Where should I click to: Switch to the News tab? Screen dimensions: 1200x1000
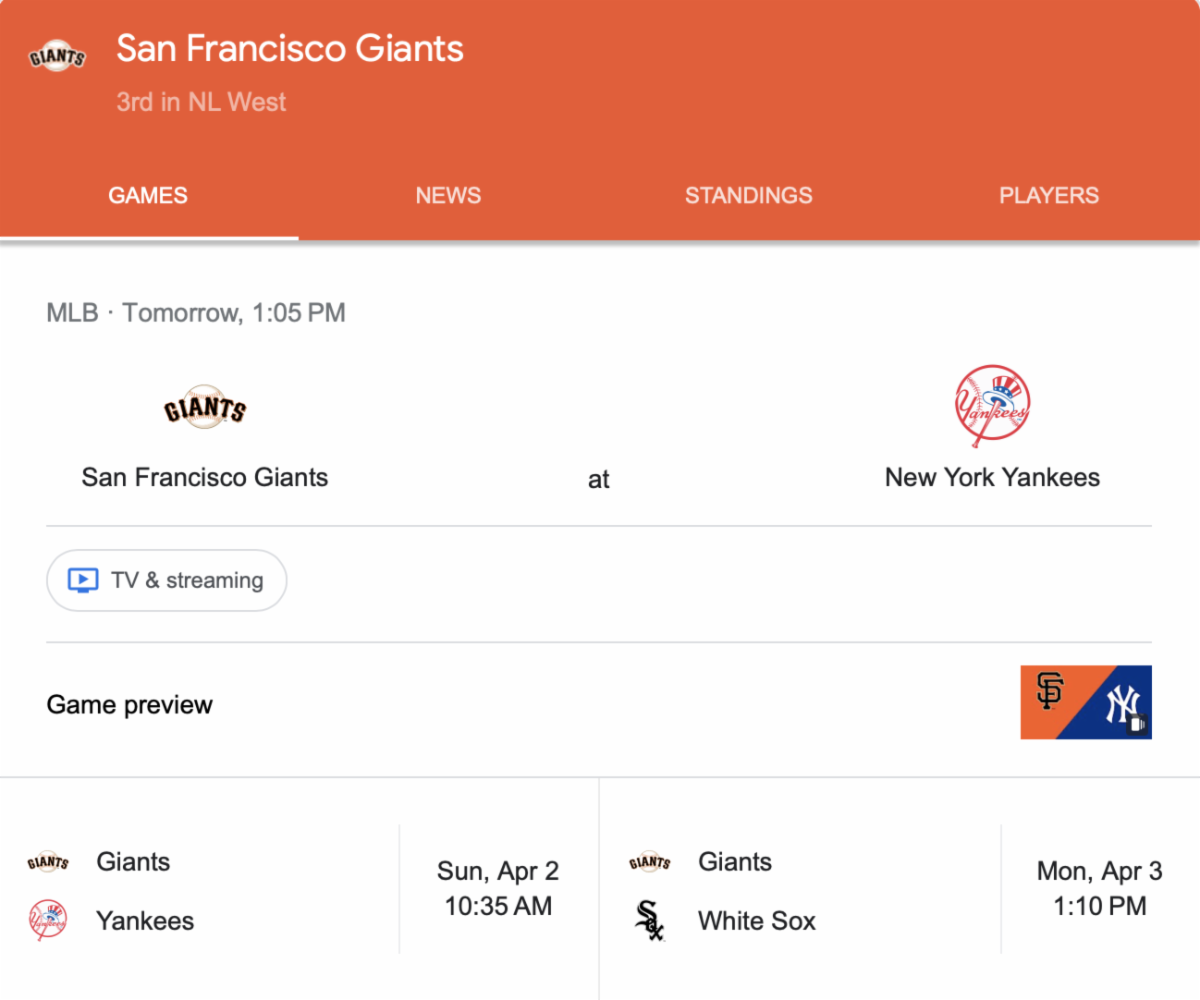448,196
